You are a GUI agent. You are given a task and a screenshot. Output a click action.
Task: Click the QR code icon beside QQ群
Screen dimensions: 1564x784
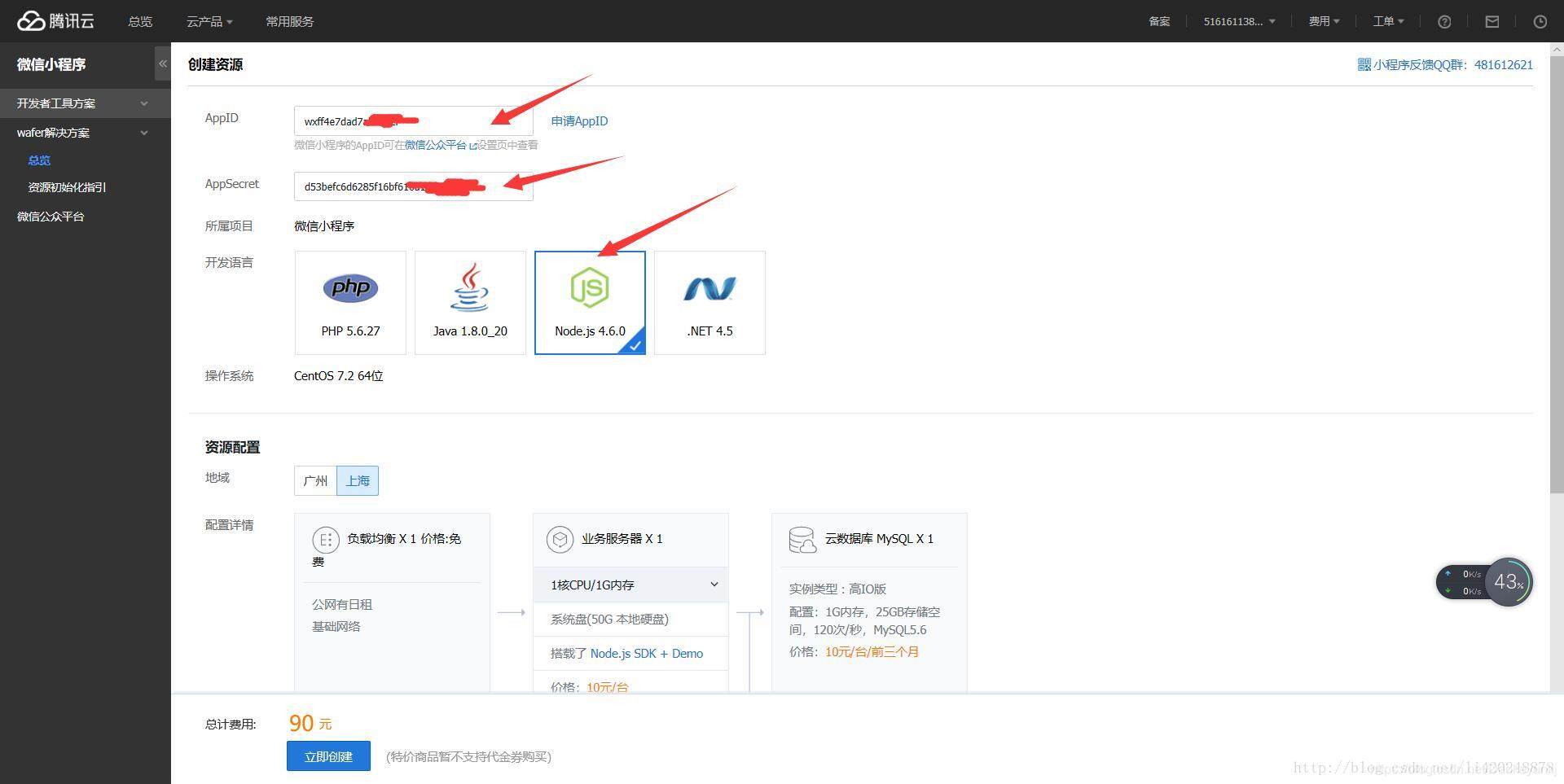pos(1364,64)
